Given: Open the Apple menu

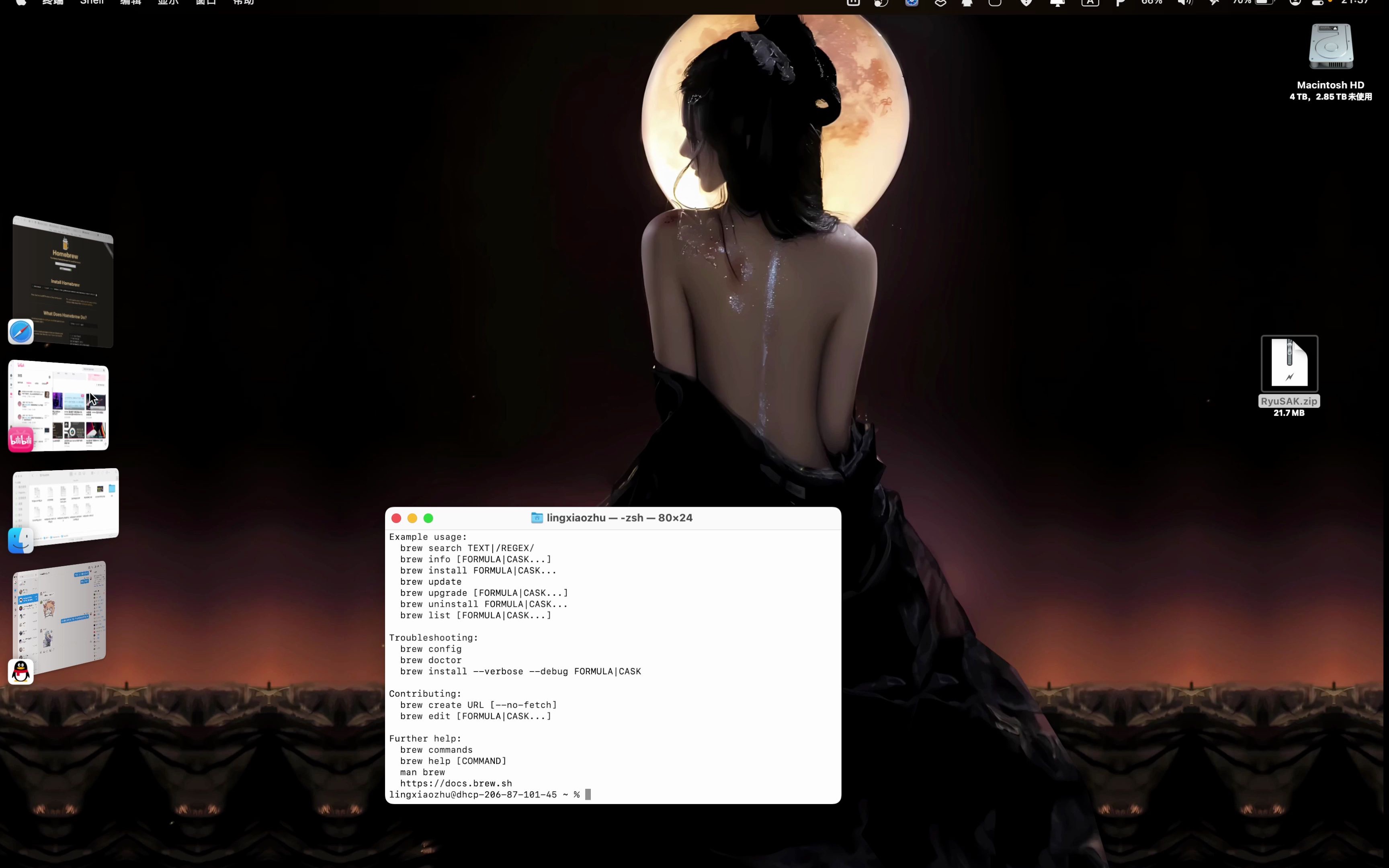Looking at the screenshot, I should [x=20, y=2].
